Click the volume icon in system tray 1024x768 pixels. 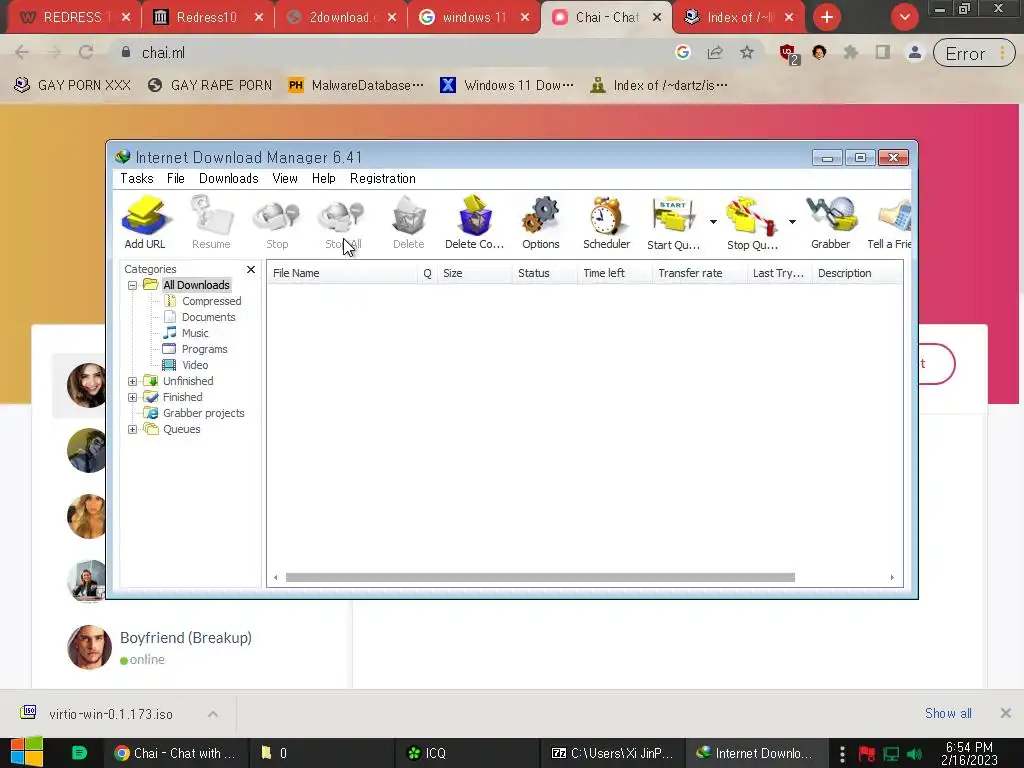click(x=915, y=754)
